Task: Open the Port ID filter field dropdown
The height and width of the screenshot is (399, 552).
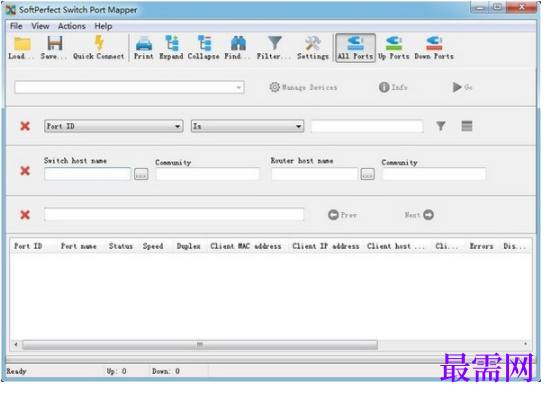Action: pos(114,126)
